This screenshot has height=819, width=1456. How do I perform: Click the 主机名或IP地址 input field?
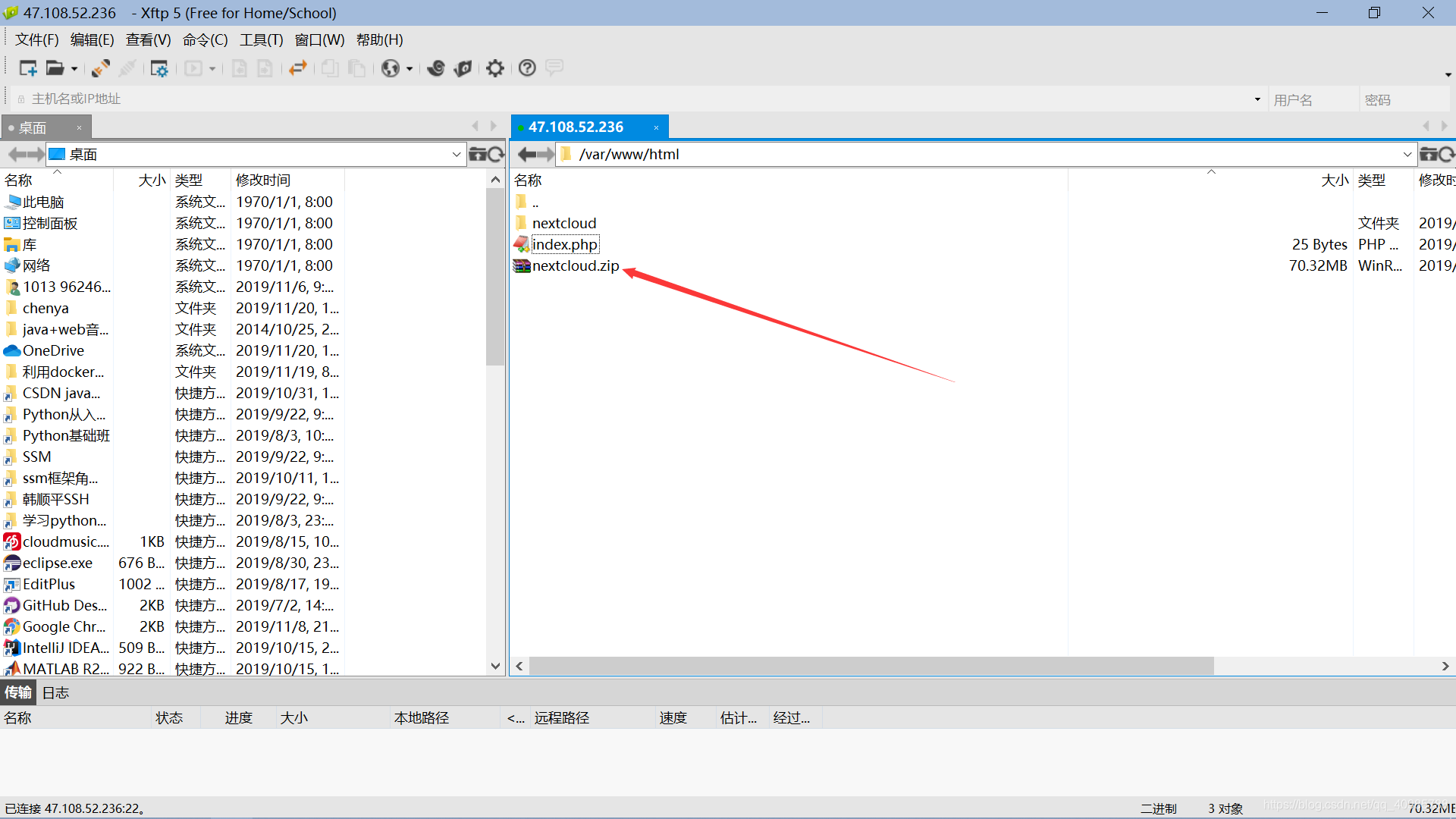pyautogui.click(x=637, y=99)
